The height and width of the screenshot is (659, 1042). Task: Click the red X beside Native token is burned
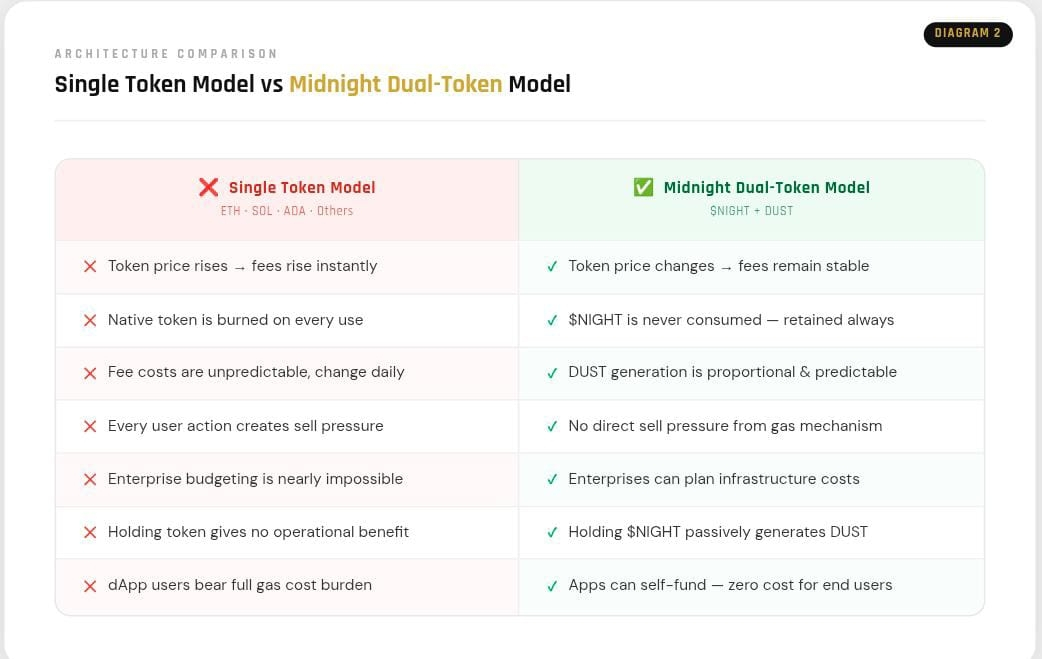coord(90,320)
